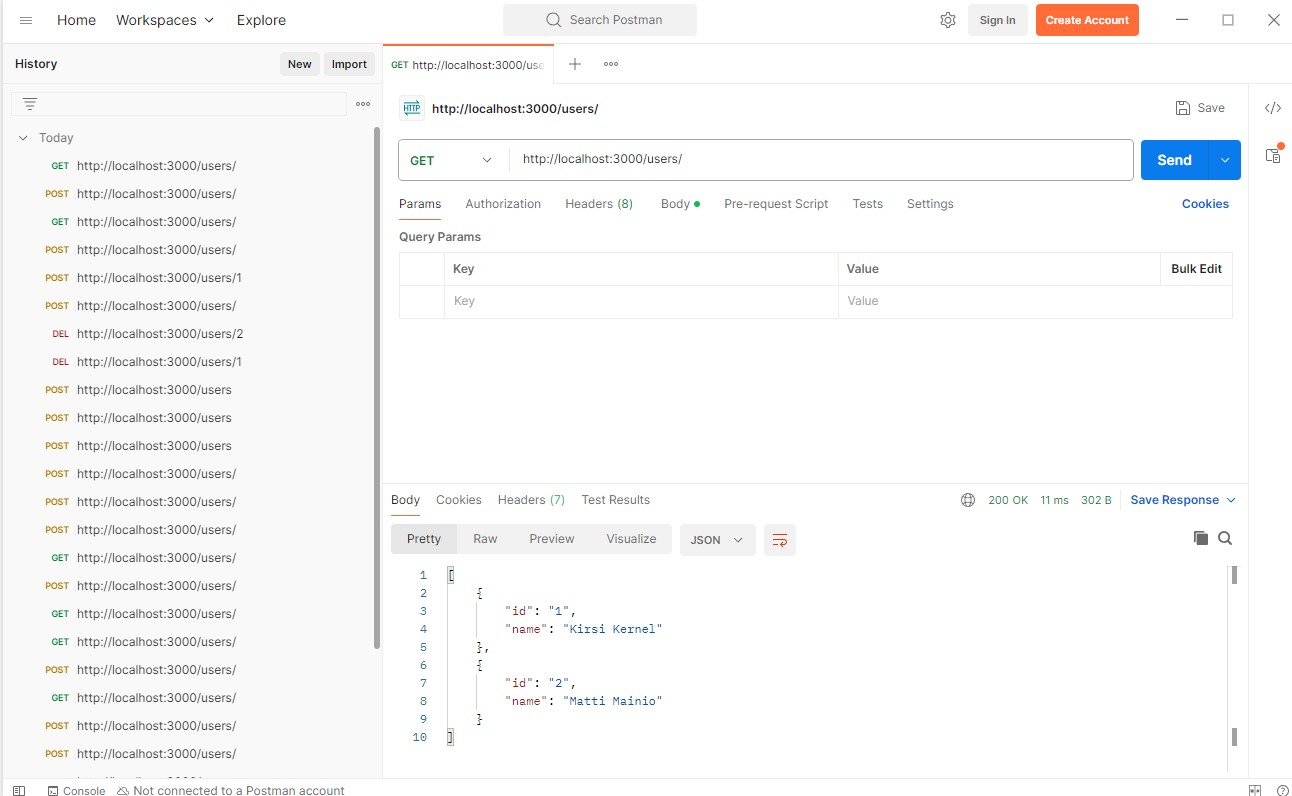Search the response with magnifier icon
This screenshot has width=1292, height=796.
click(x=1225, y=538)
